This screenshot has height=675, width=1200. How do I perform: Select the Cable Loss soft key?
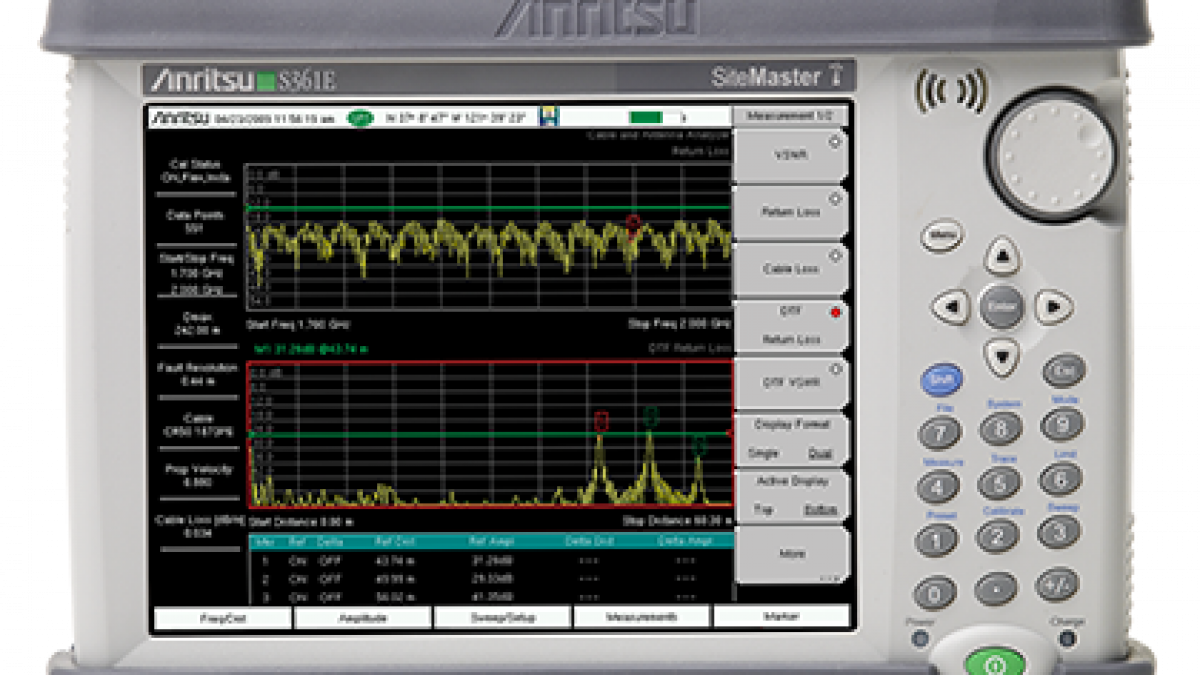792,269
